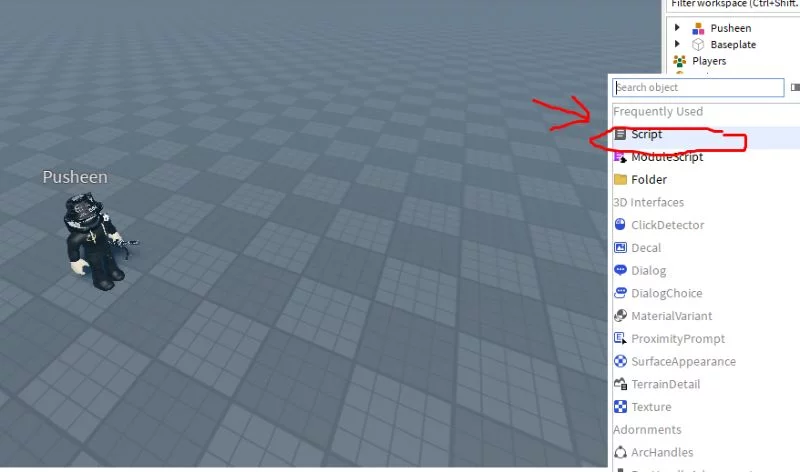Click the ModuleScript icon

[621, 157]
